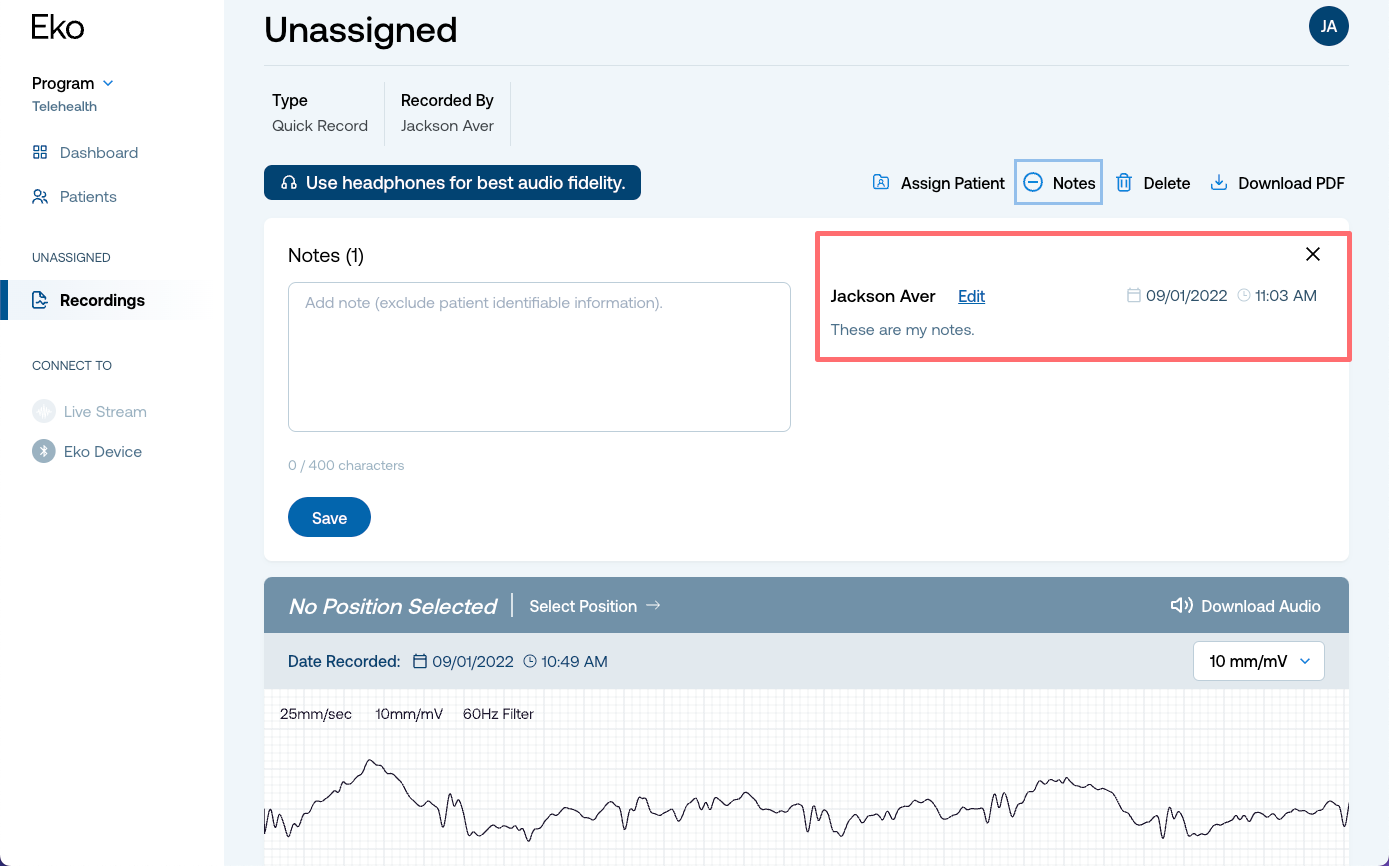Select the Recordings waveform icon

(x=40, y=300)
